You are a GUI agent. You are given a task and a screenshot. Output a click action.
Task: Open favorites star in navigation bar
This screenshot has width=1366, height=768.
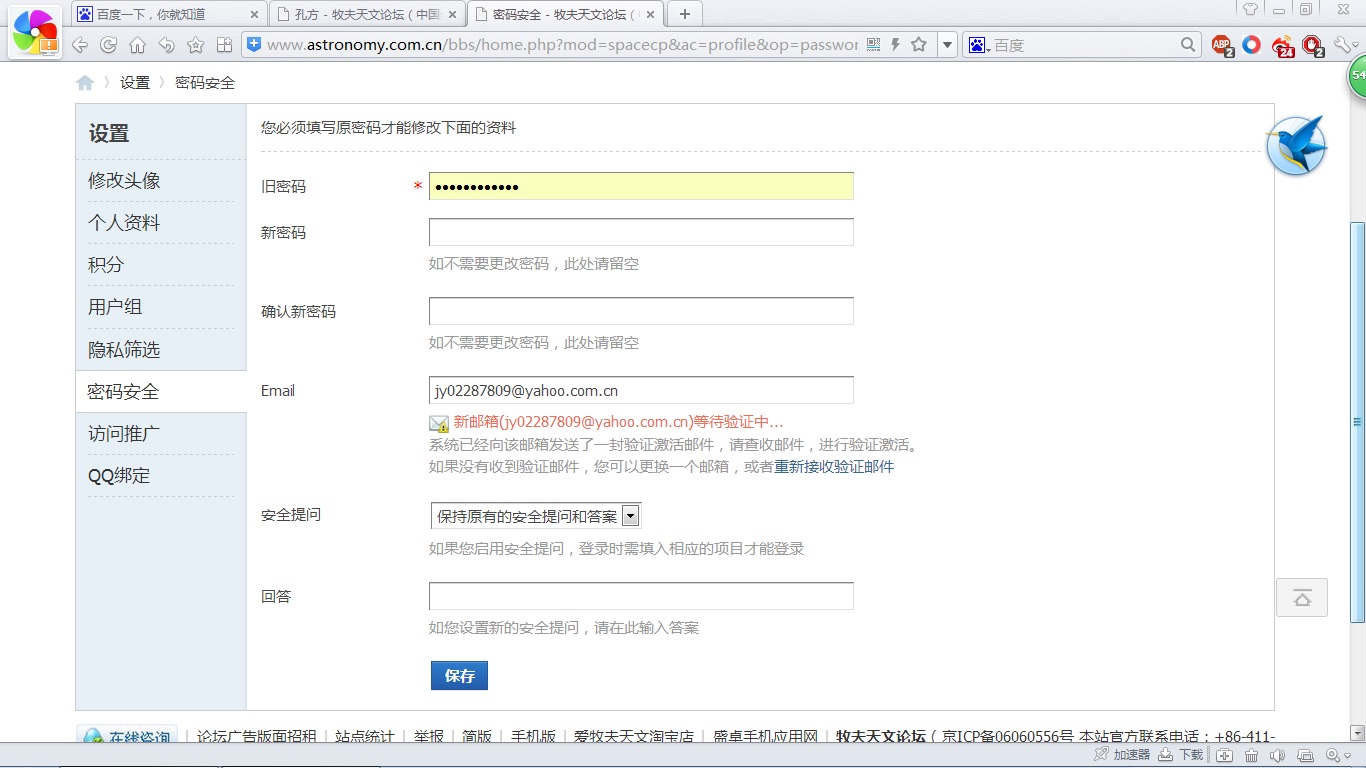(x=195, y=45)
